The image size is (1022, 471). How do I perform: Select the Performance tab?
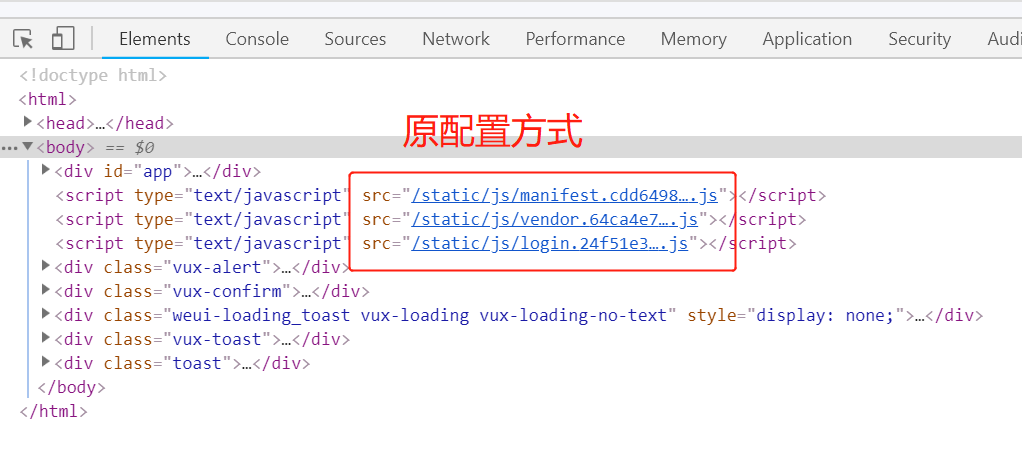[575, 39]
